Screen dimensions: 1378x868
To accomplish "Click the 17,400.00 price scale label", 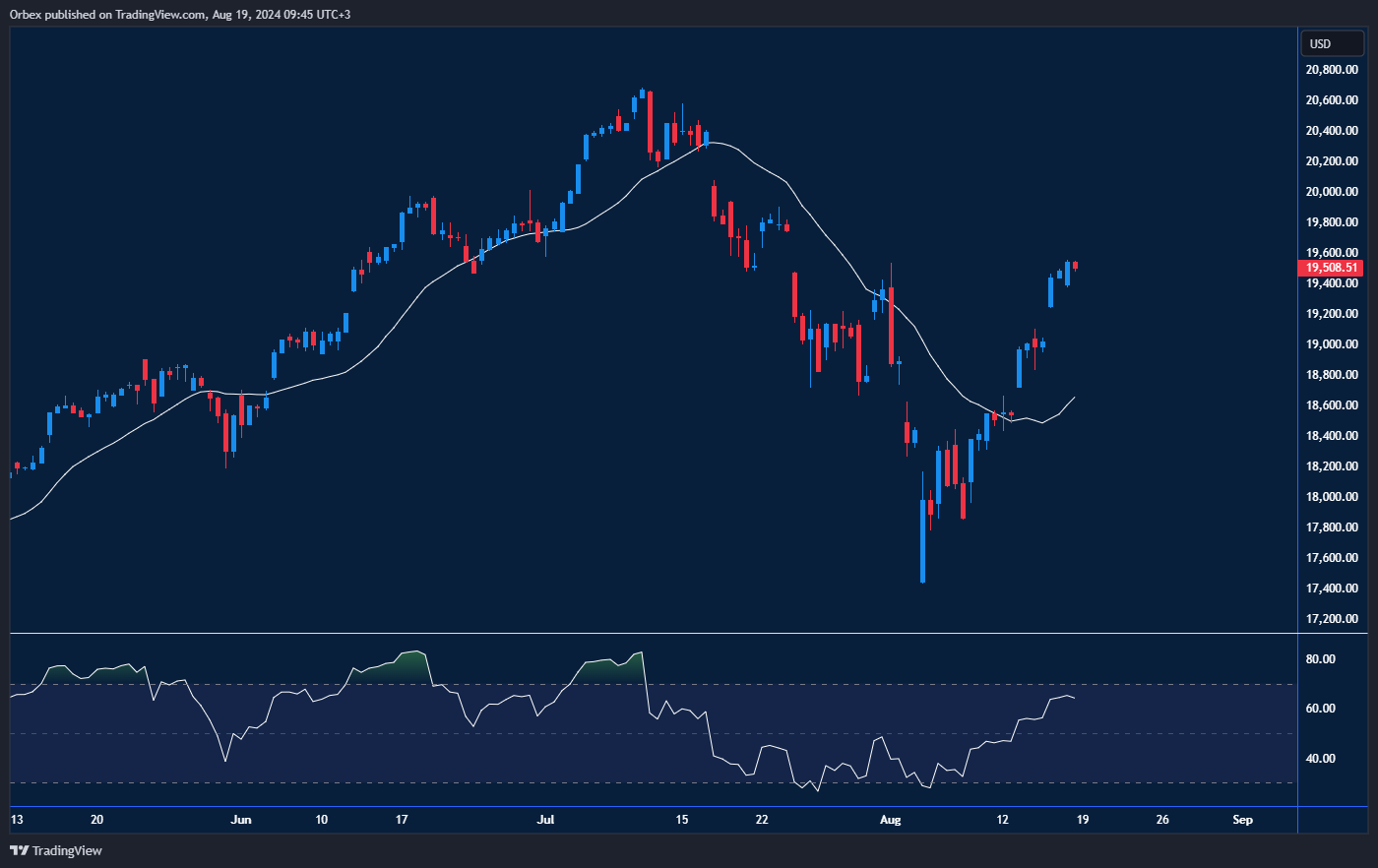I will (x=1332, y=589).
